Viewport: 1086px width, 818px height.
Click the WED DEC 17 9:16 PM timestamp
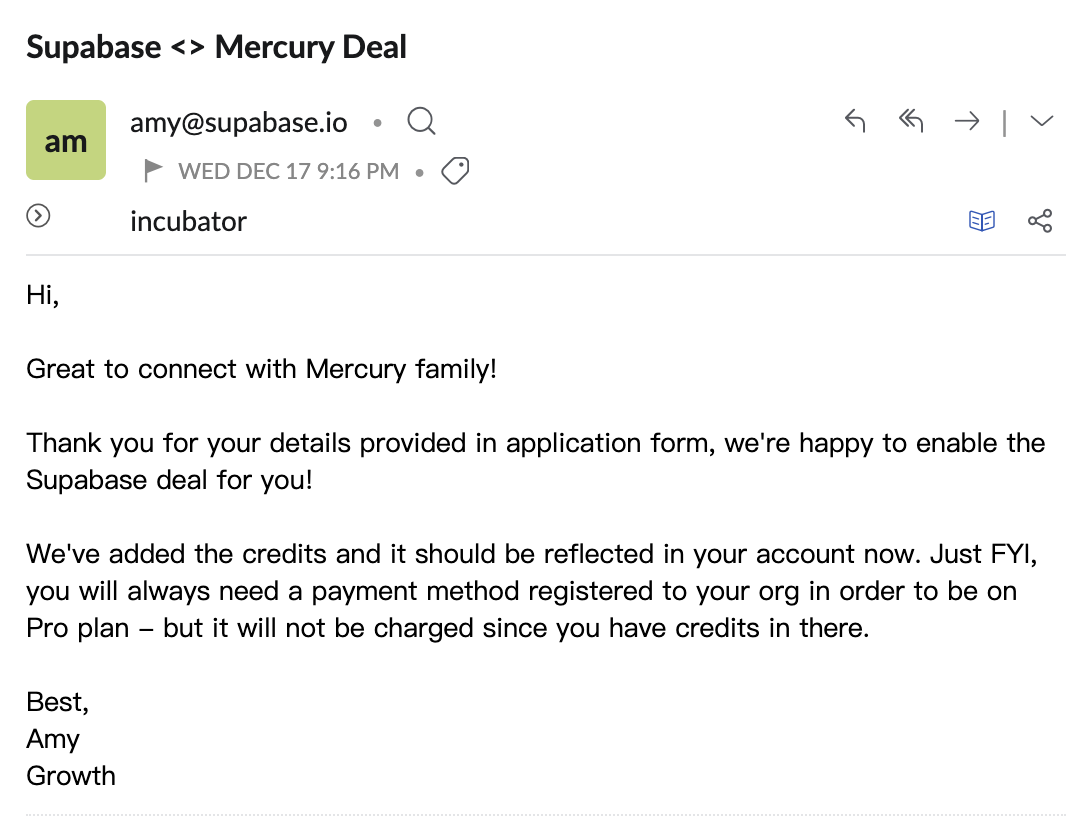289,172
